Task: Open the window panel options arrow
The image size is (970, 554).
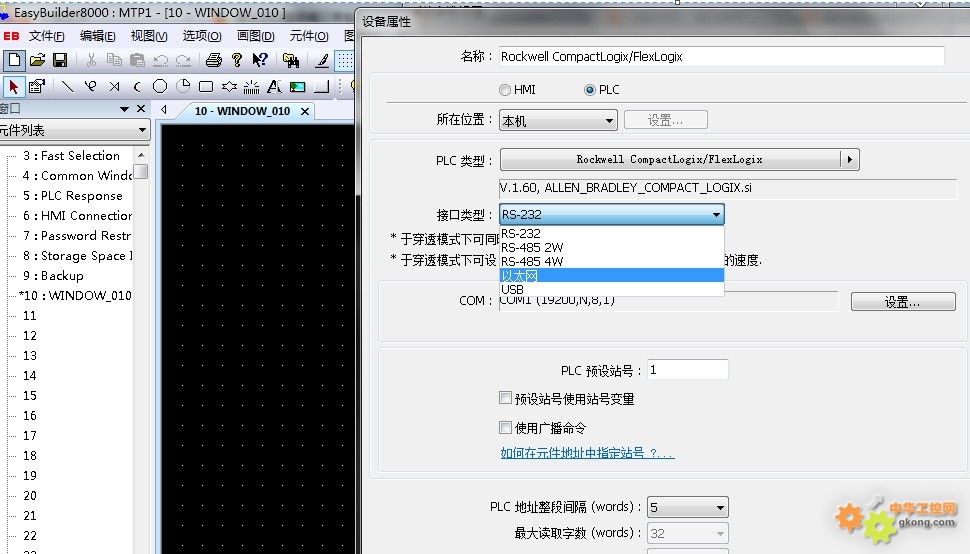Action: click(x=124, y=109)
